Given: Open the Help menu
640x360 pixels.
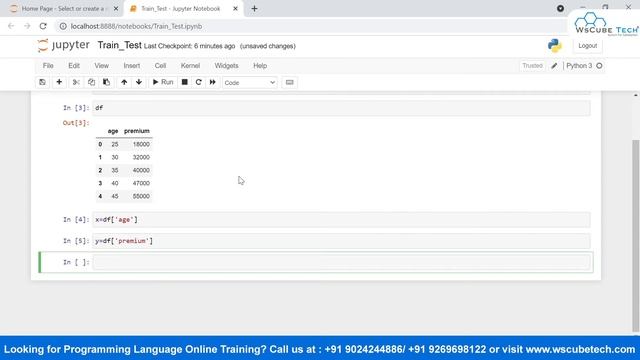Looking at the screenshot, I should point(260,66).
